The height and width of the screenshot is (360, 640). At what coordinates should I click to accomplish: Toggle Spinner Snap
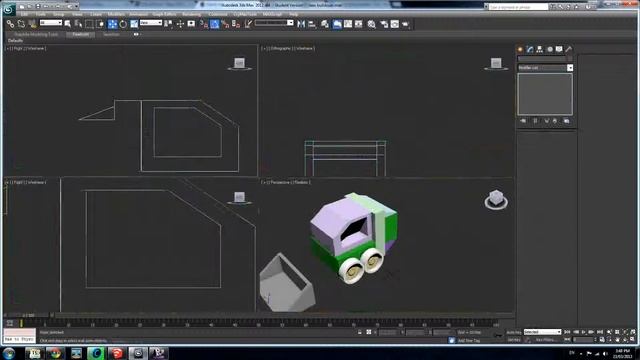(x=236, y=24)
